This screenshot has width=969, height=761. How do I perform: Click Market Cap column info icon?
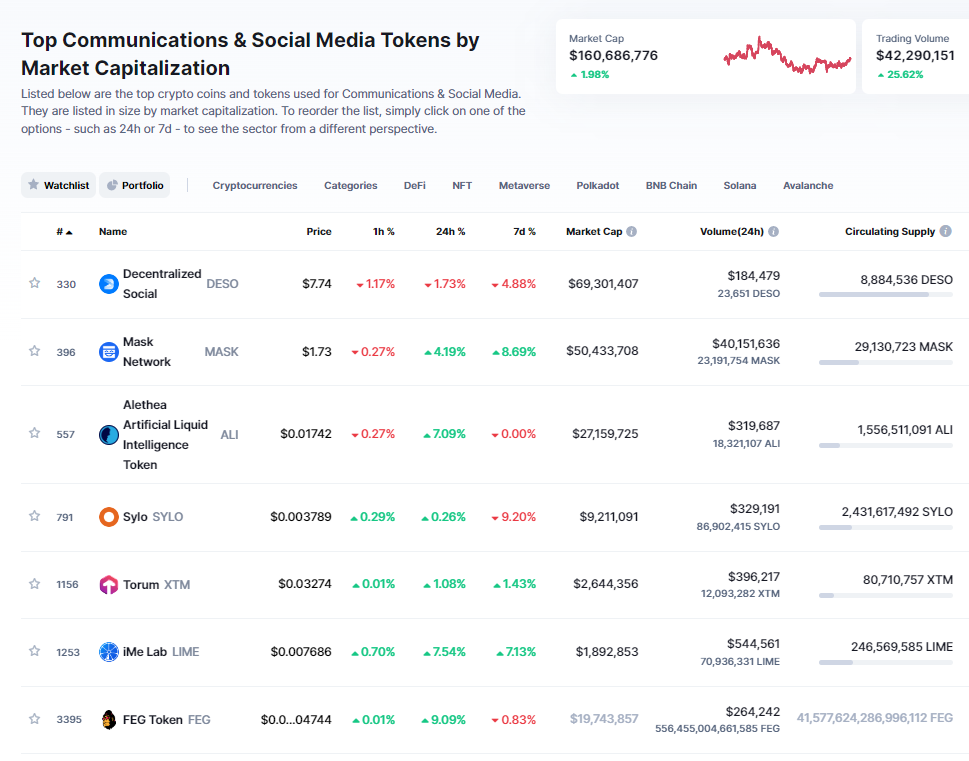click(x=632, y=232)
